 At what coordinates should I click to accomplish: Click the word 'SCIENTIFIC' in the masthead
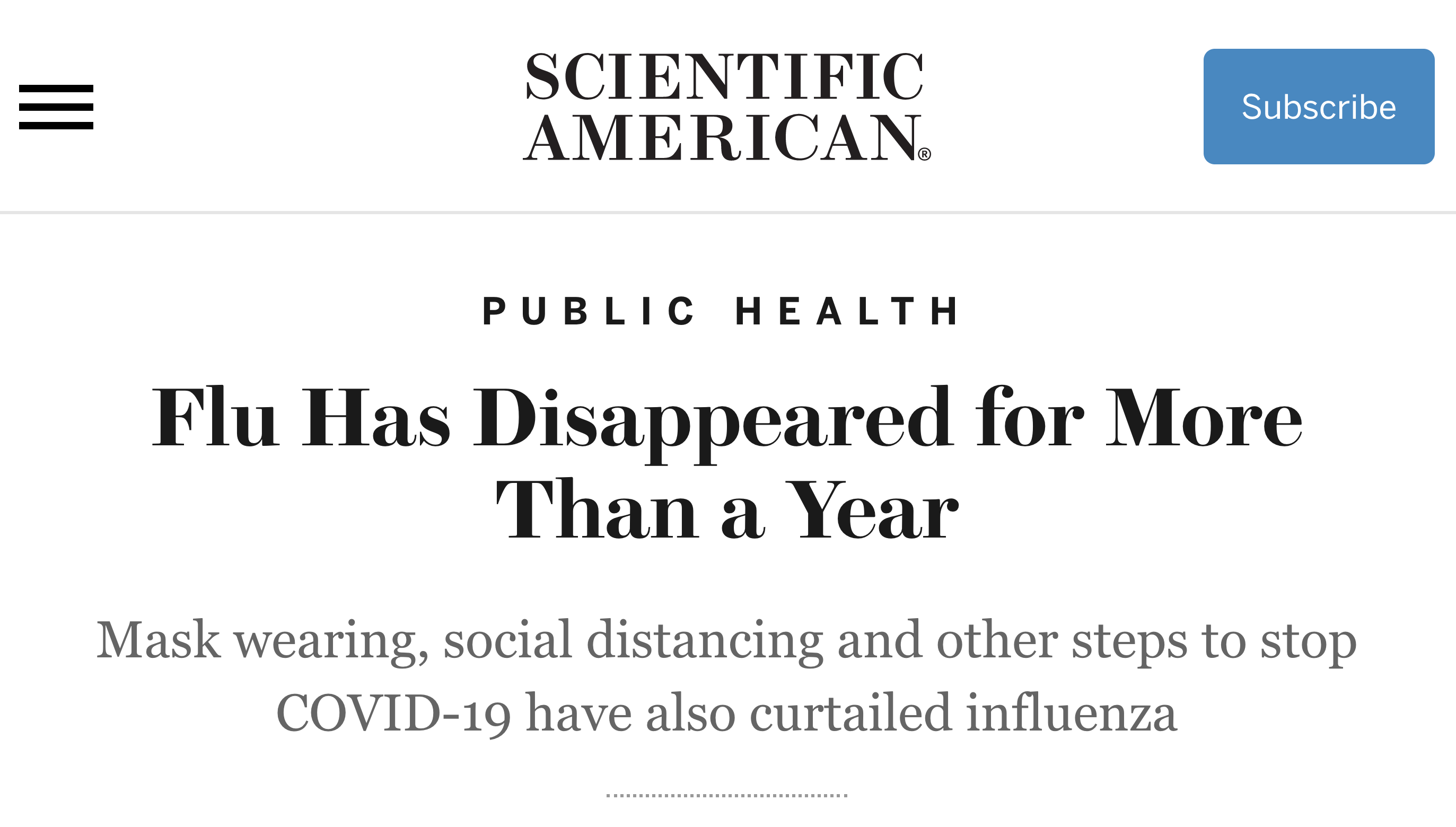(724, 77)
